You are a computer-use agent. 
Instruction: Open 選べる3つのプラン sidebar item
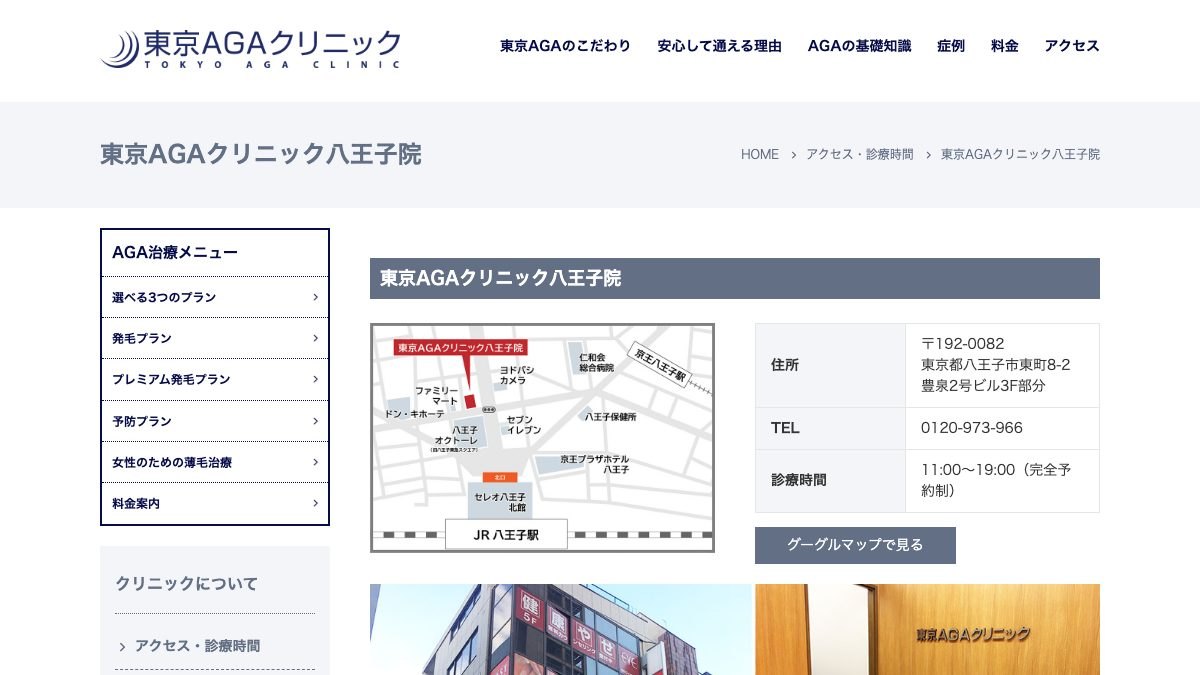(x=215, y=297)
